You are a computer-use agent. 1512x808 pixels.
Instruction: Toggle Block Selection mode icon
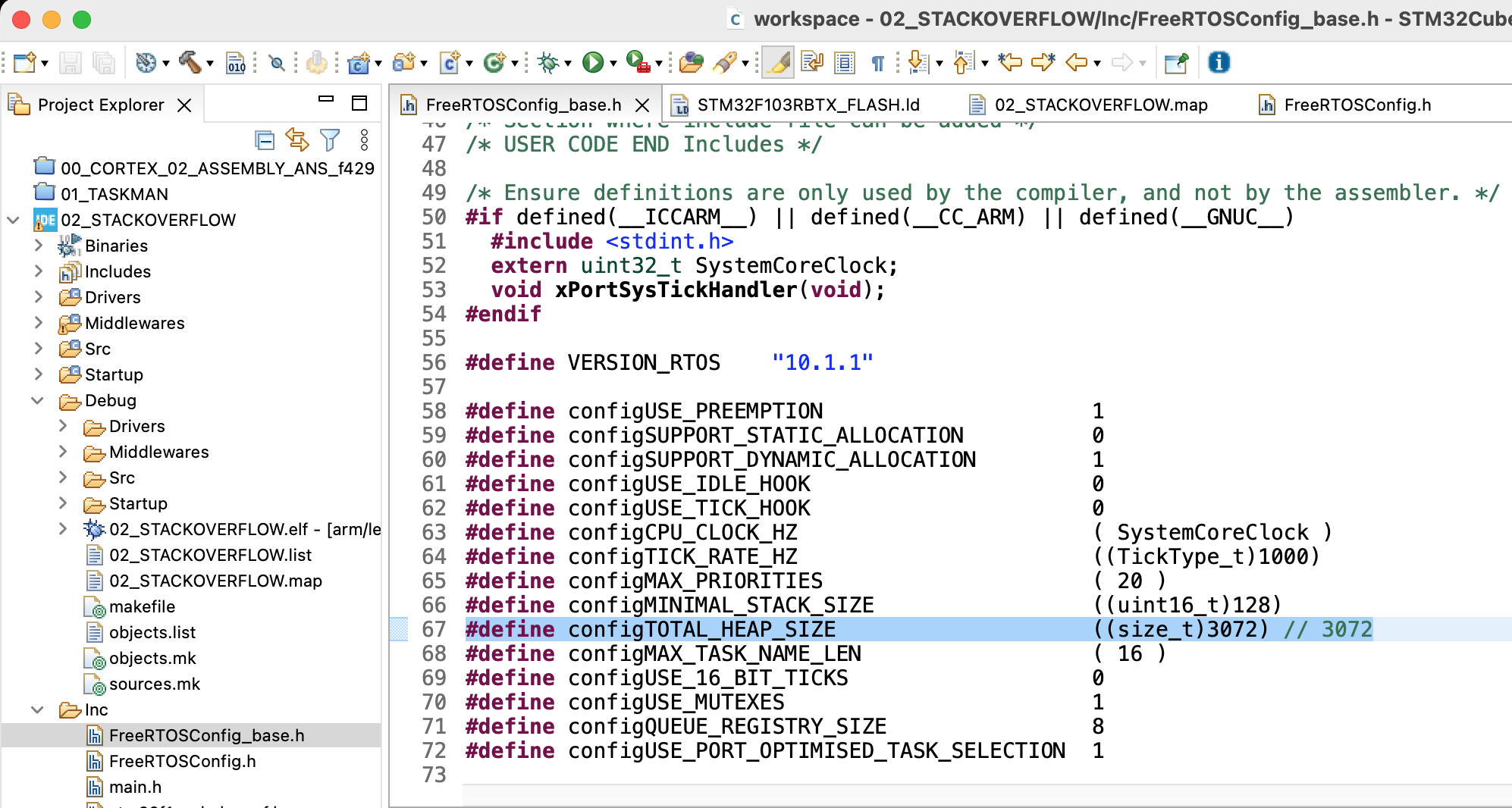point(845,62)
